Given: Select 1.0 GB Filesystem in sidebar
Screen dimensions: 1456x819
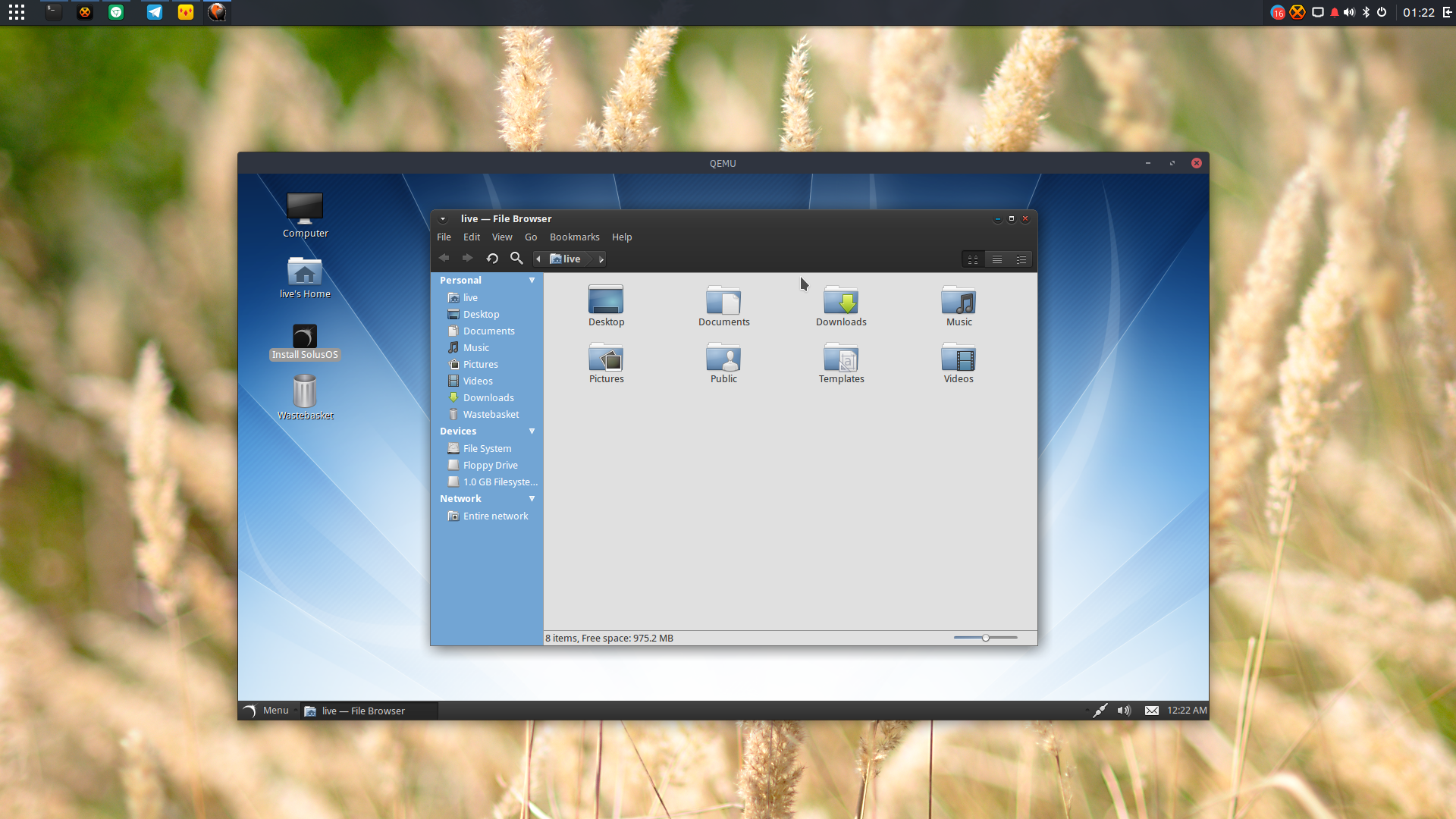Looking at the screenshot, I should click(487, 482).
